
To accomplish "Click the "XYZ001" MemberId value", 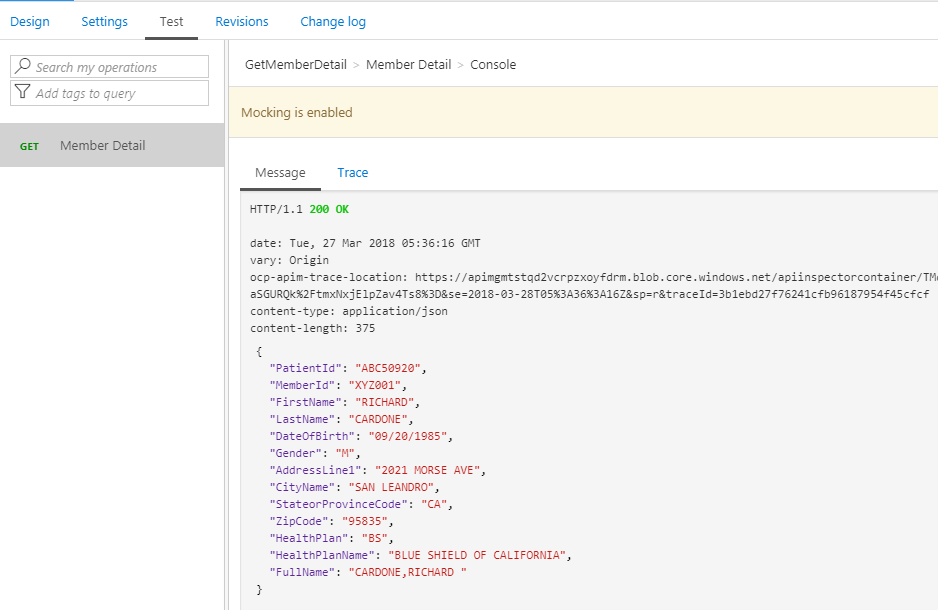I will pyautogui.click(x=374, y=385).
